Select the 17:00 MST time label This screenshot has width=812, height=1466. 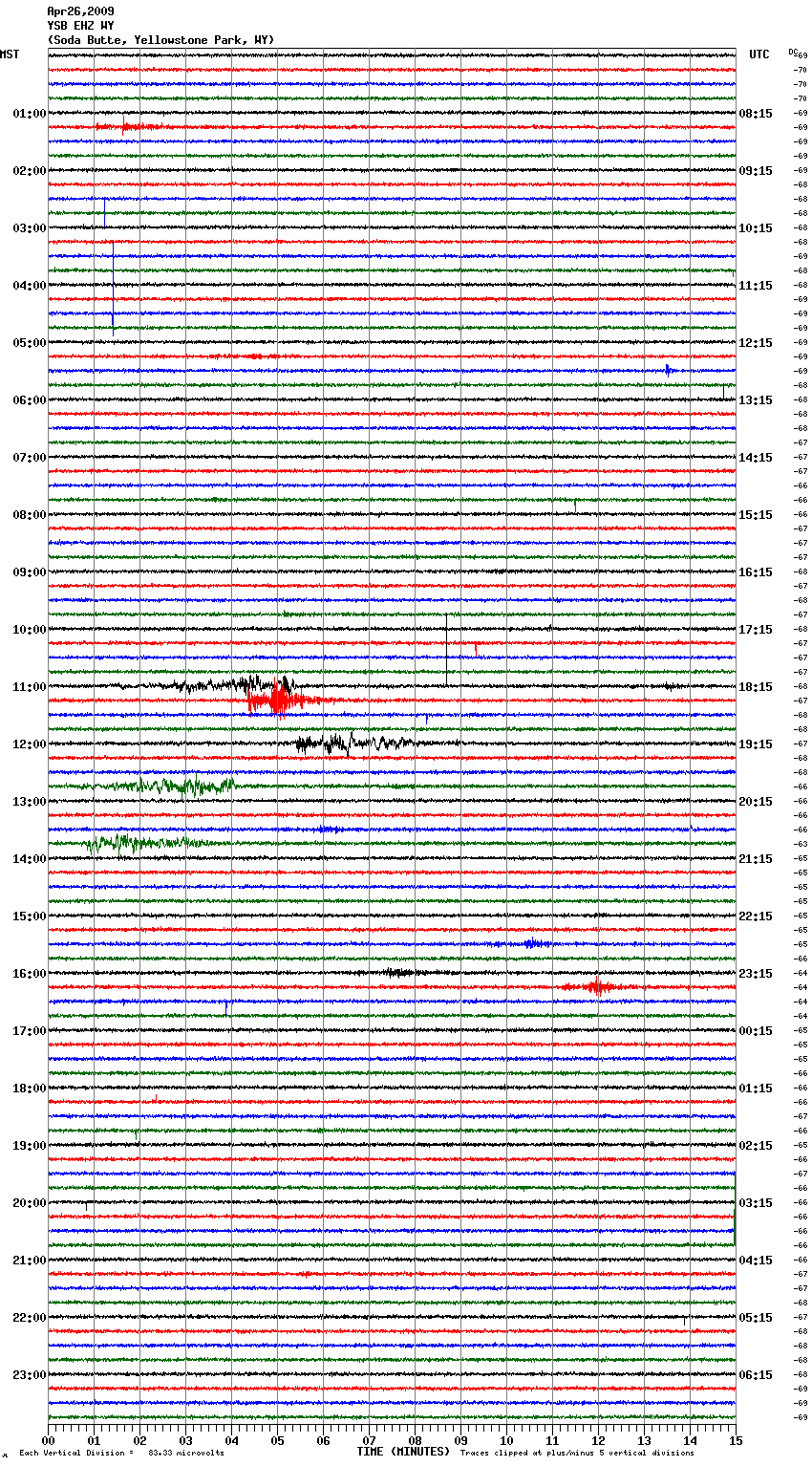[x=30, y=1031]
